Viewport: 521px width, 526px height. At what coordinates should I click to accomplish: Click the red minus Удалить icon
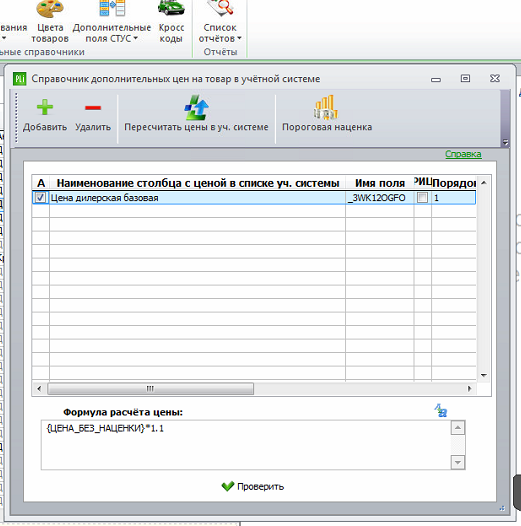(93, 108)
